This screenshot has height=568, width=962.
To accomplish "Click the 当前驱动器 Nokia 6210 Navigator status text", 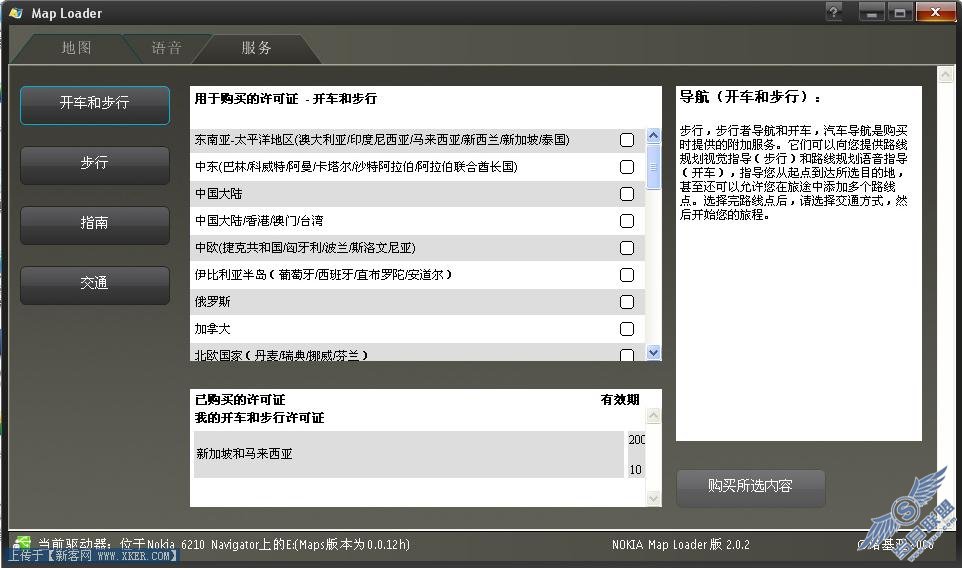I will click(224, 544).
